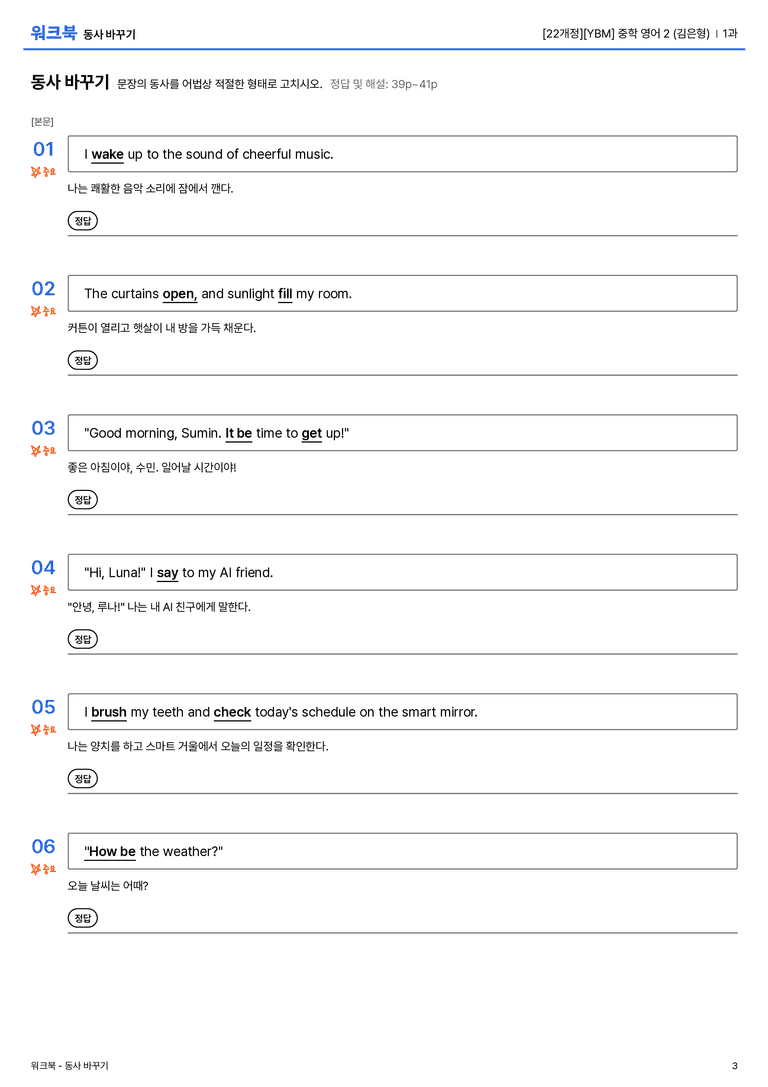Select the 정답 badge for question 03

pyautogui.click(x=82, y=500)
